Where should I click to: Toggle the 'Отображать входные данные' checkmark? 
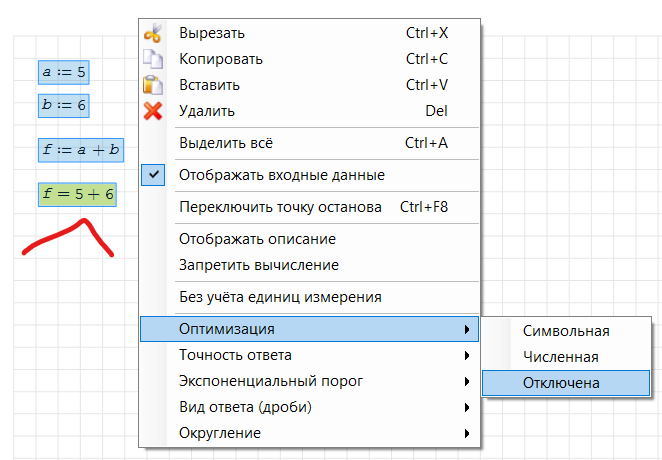click(x=152, y=175)
